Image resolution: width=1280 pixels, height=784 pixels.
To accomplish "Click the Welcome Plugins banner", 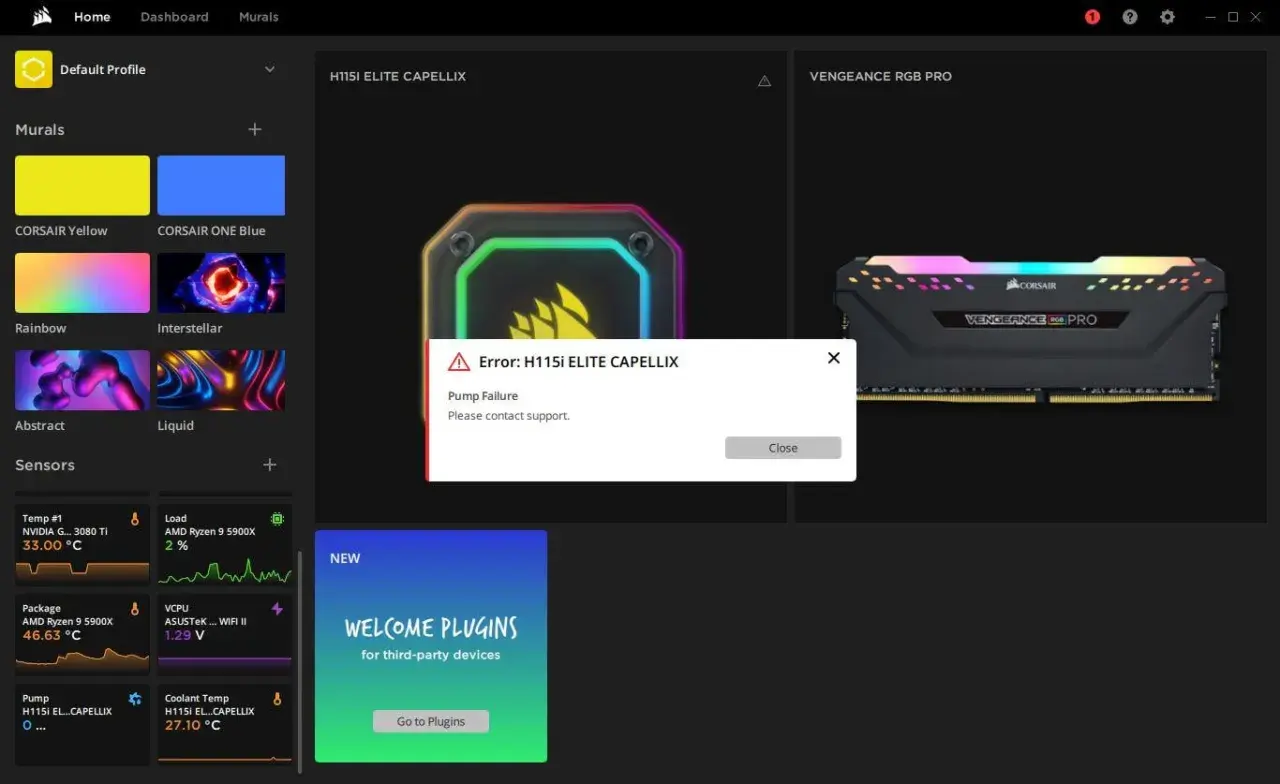I will [431, 646].
